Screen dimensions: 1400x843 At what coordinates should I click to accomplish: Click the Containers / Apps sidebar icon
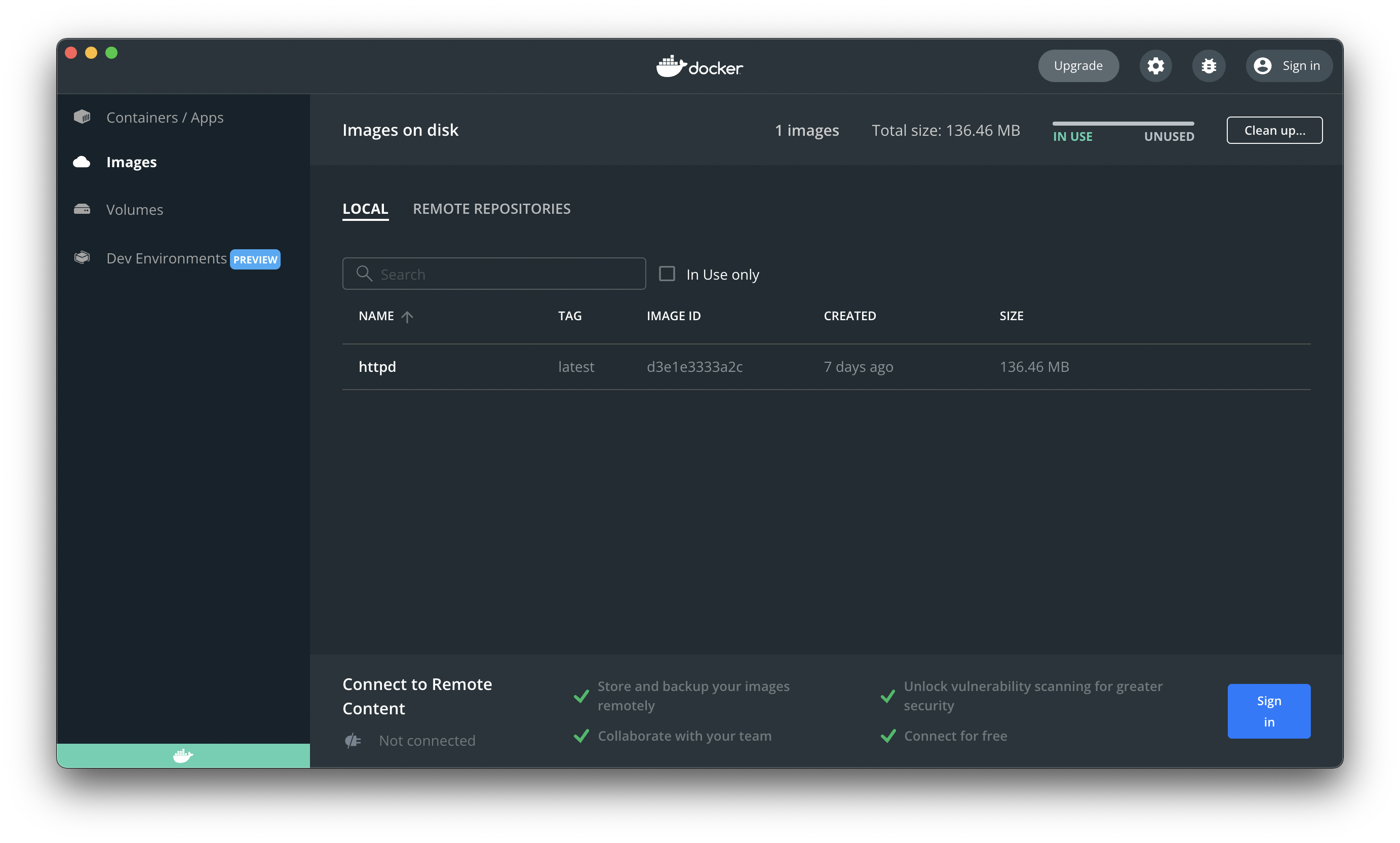tap(83, 117)
